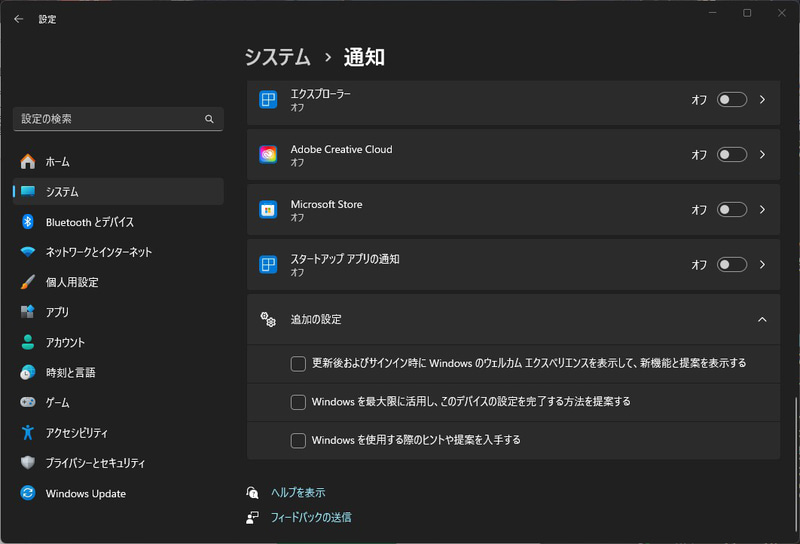The image size is (800, 544).
Task: Click the ゲーム controller icon
Action: click(28, 402)
